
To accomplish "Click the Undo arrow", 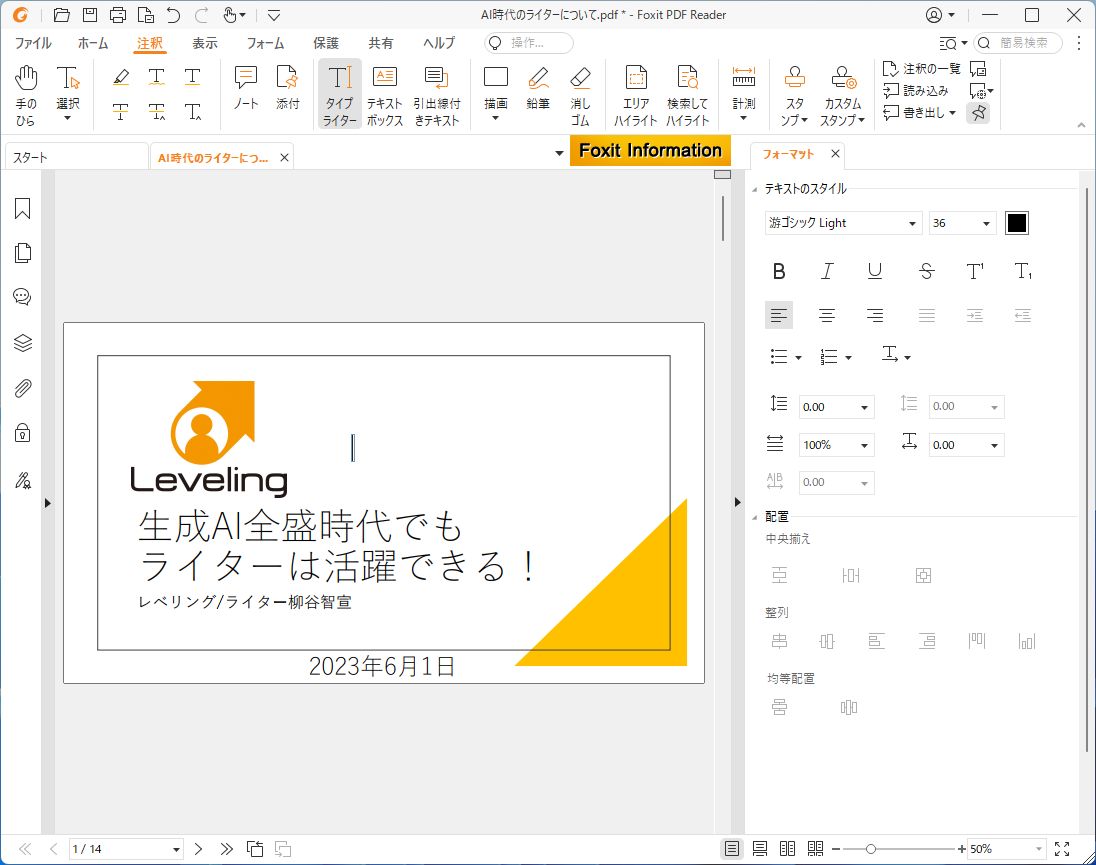I will click(x=173, y=15).
